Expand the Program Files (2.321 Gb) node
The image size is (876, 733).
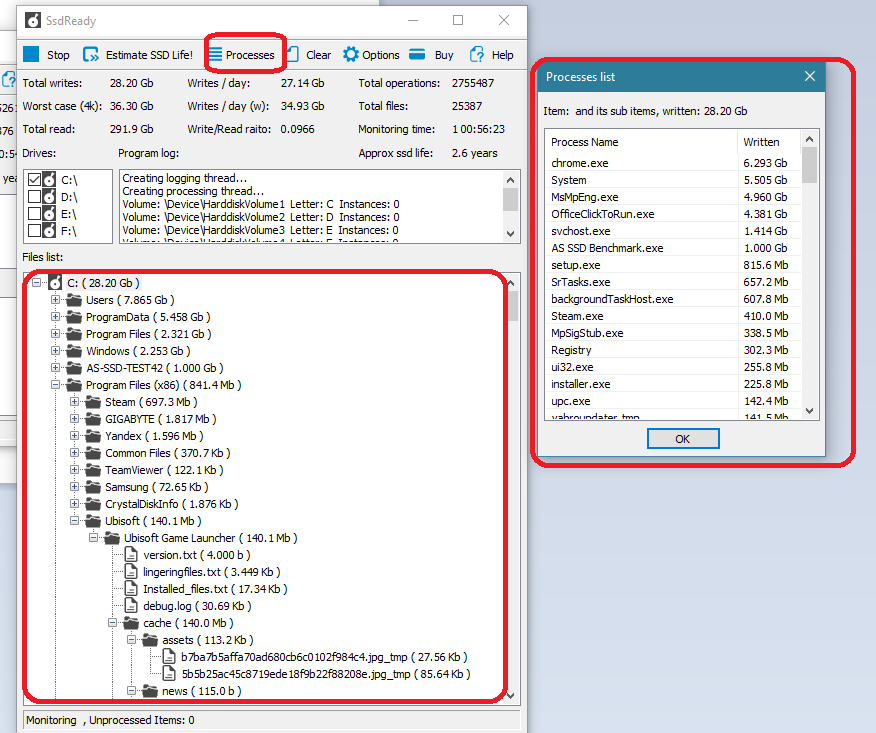[55, 334]
